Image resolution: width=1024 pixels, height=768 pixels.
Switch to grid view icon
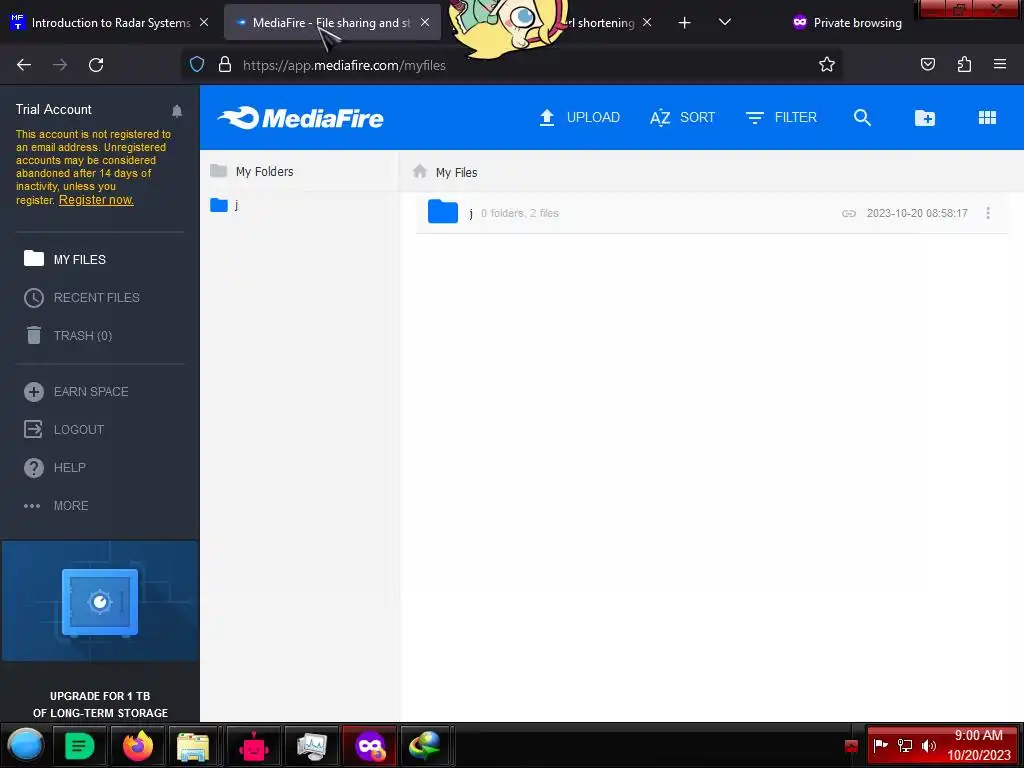[987, 118]
